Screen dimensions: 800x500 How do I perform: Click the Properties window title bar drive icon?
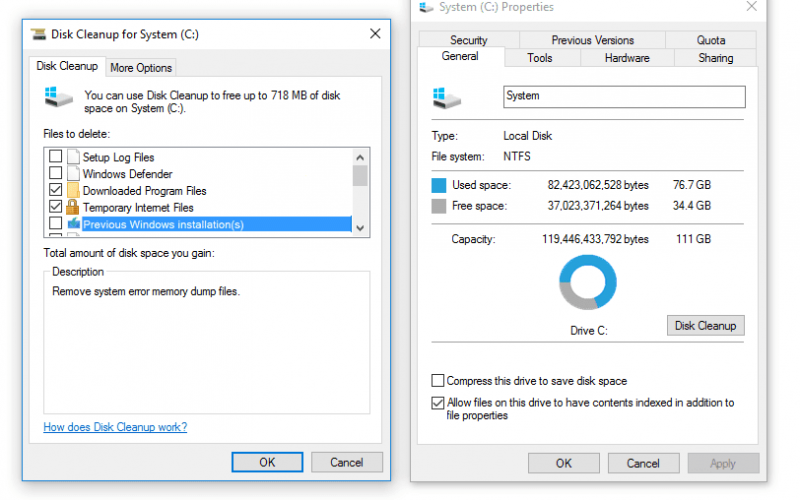point(427,7)
